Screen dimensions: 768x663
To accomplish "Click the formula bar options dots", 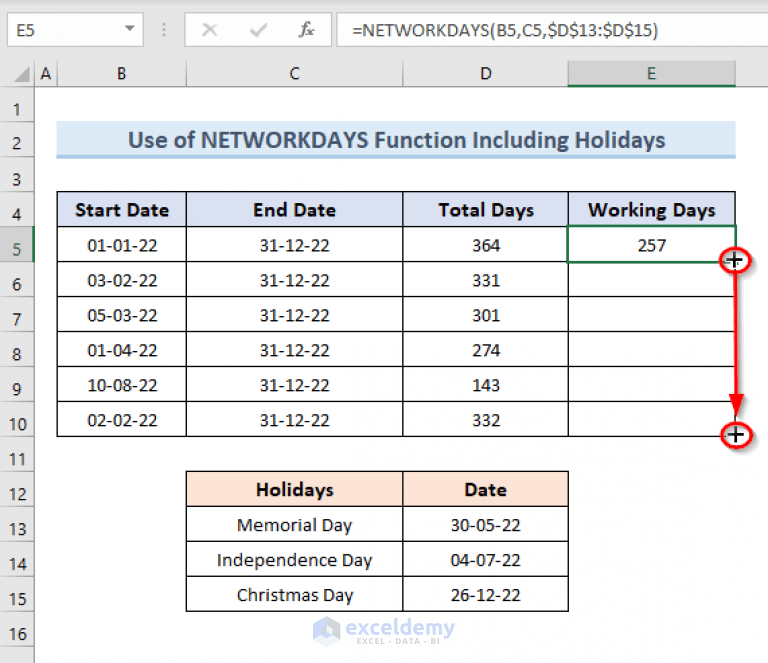I will pos(164,30).
